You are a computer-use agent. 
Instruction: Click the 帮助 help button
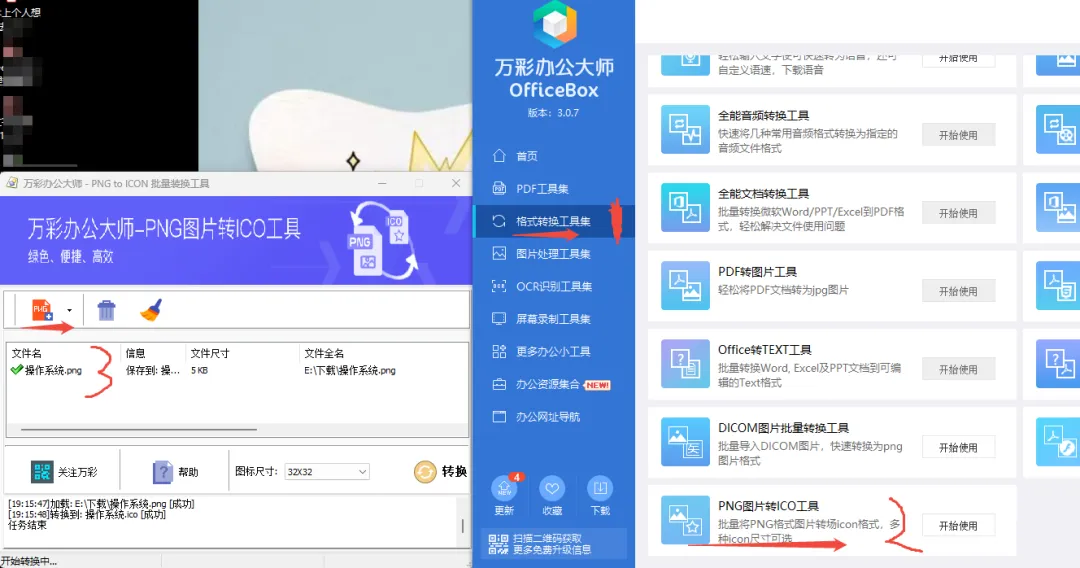click(175, 472)
